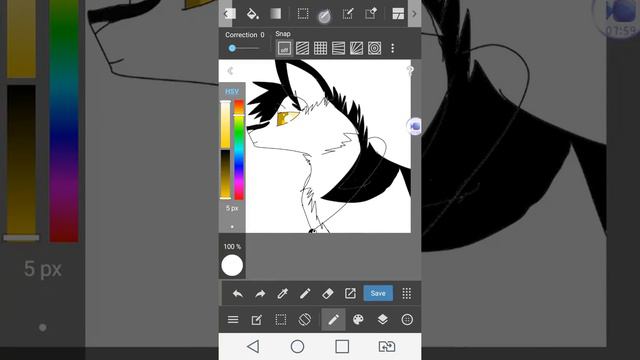The height and width of the screenshot is (360, 640).
Task: Open the hamburger main menu
Action: click(233, 320)
